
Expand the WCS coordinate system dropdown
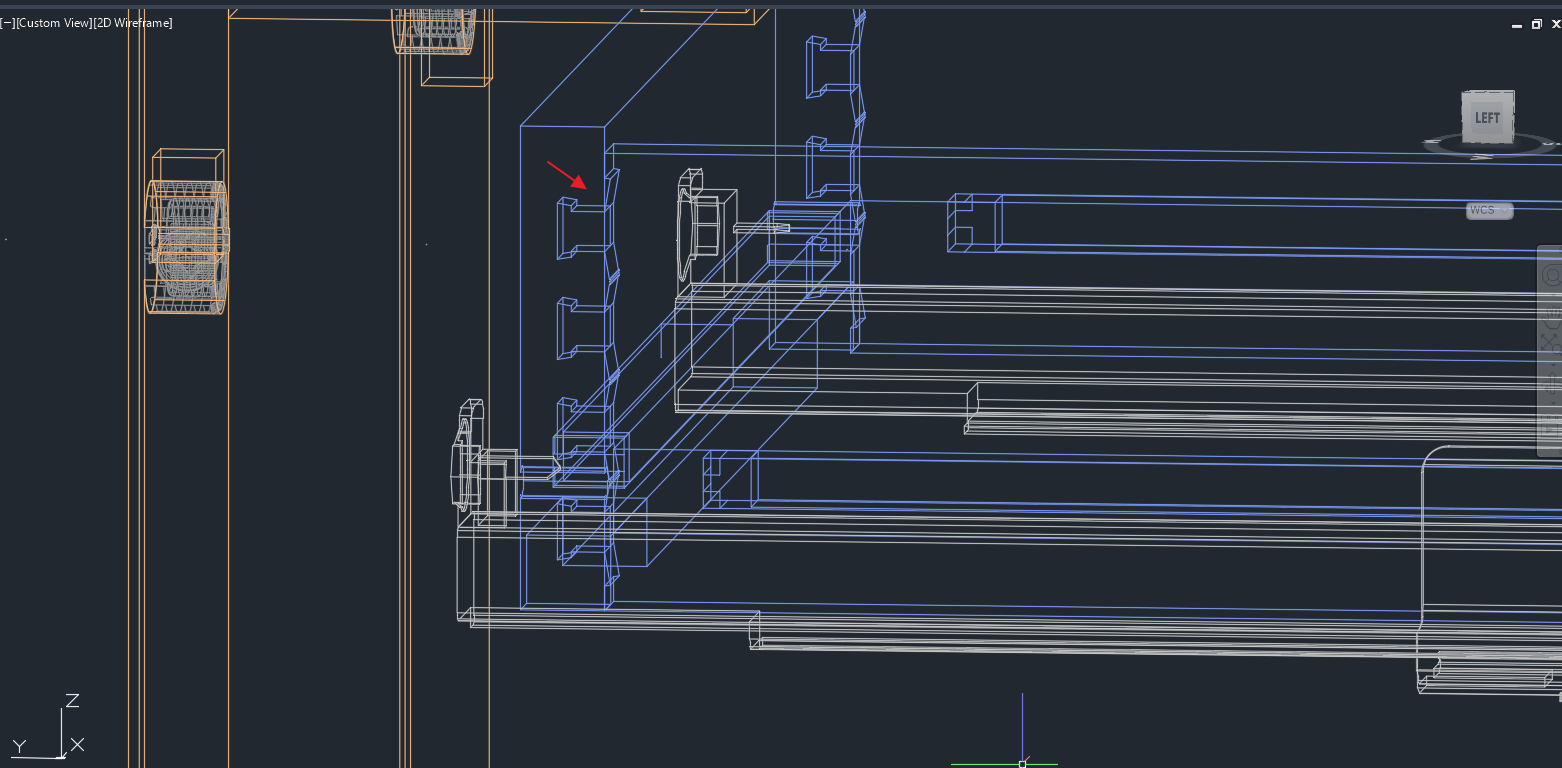coord(1489,211)
